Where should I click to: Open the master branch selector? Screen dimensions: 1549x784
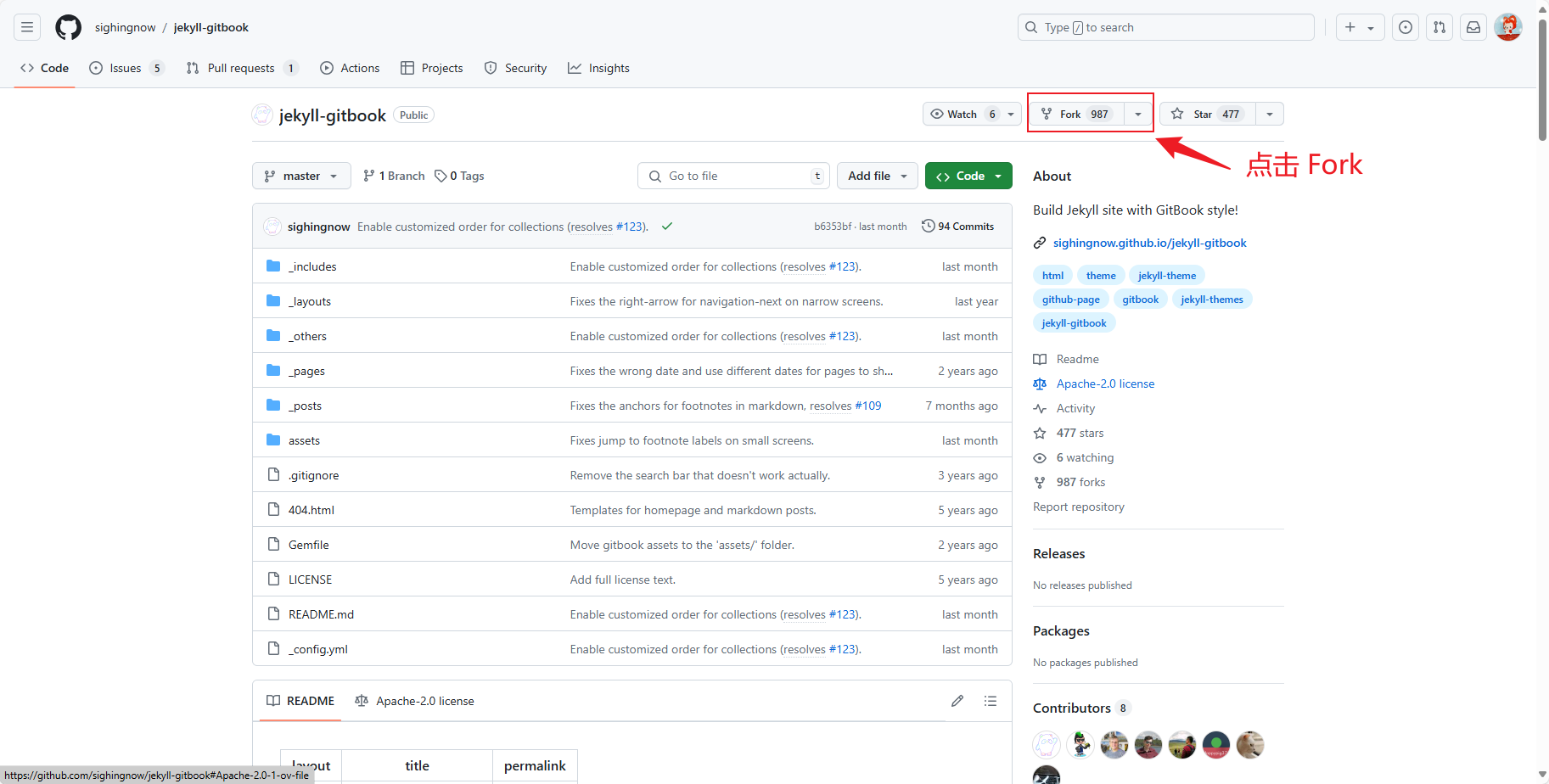[301, 176]
